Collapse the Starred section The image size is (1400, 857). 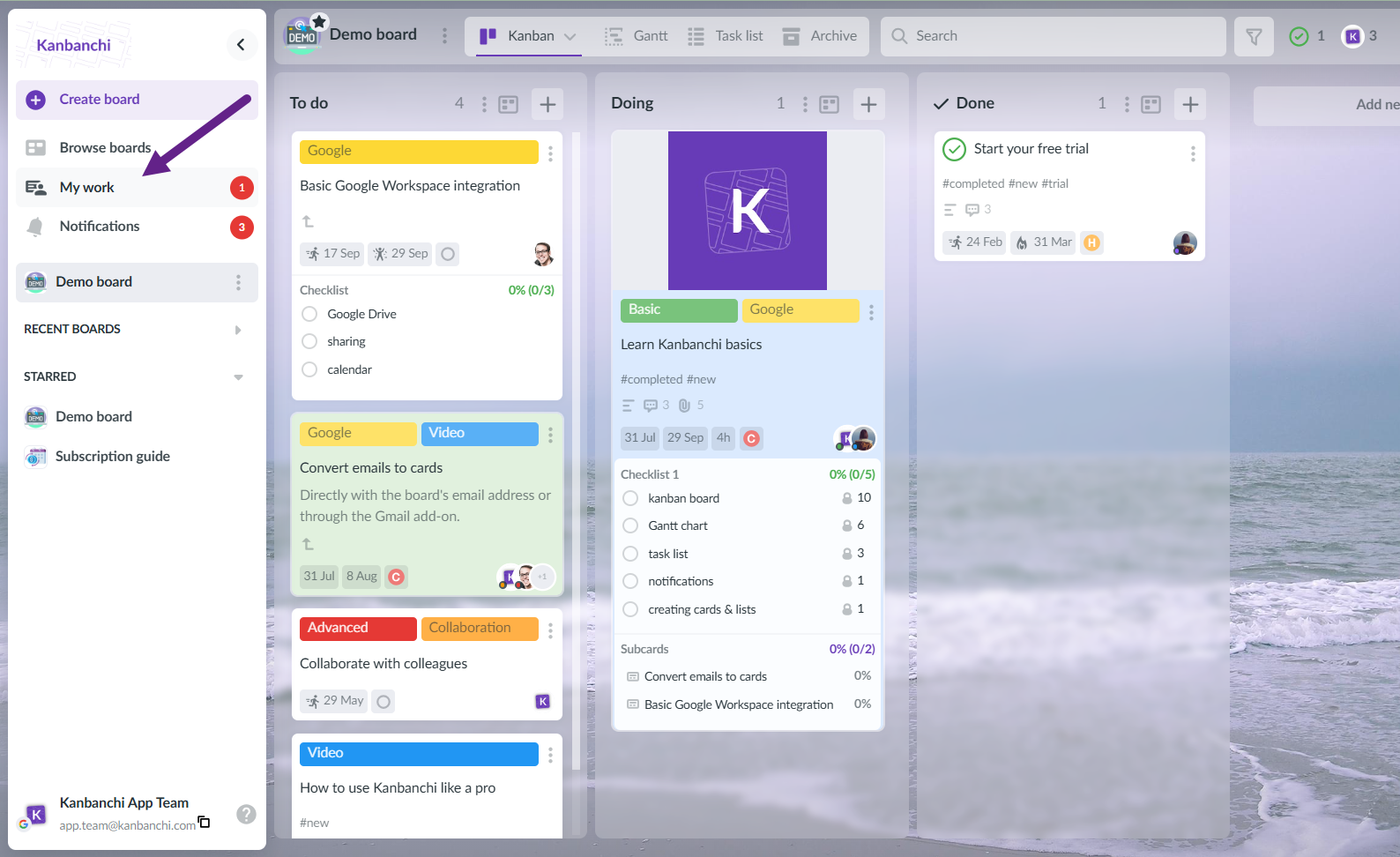(x=237, y=377)
